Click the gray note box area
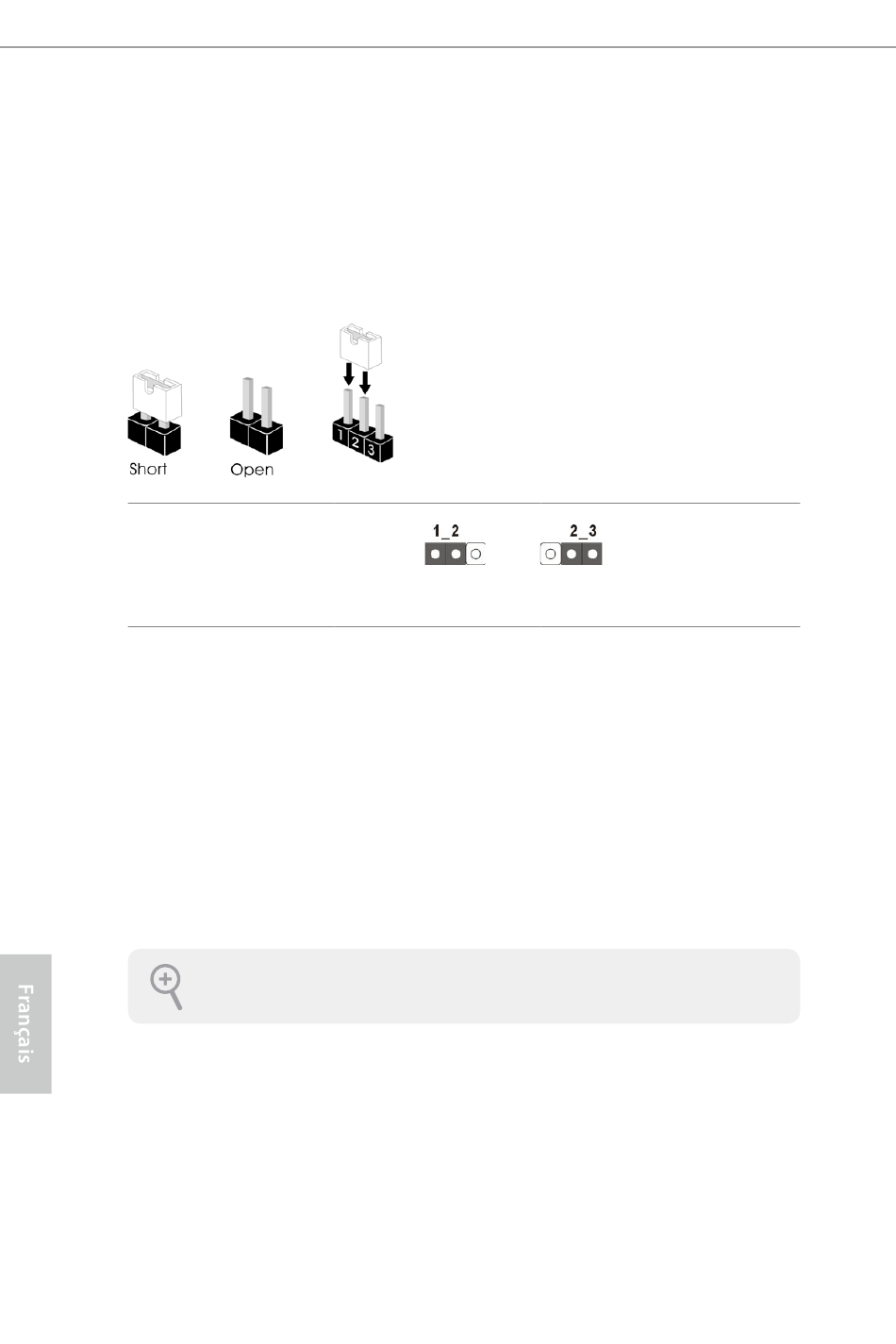This screenshot has width=896, height=1344. [x=463, y=987]
